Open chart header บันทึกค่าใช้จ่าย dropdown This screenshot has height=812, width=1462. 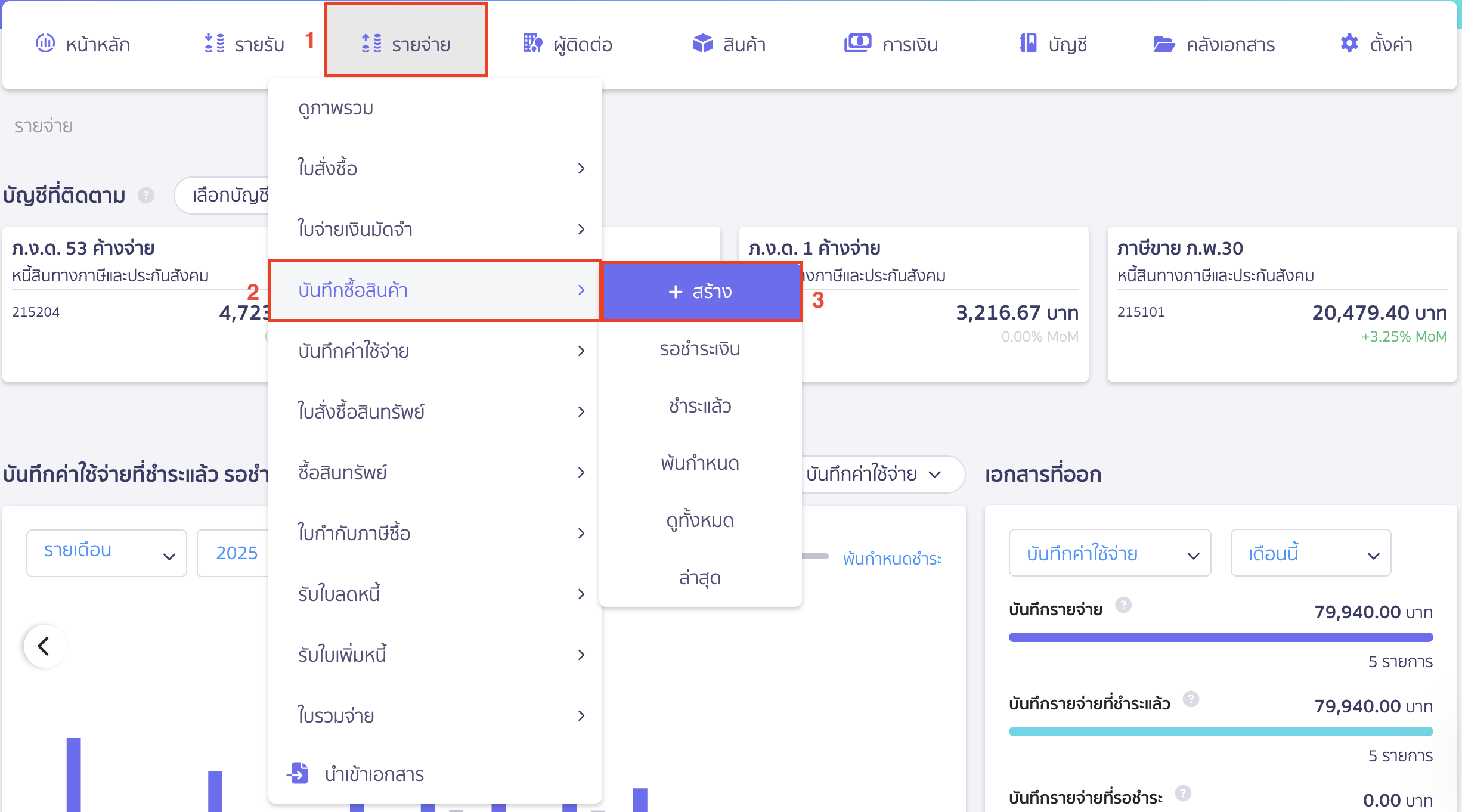882,475
